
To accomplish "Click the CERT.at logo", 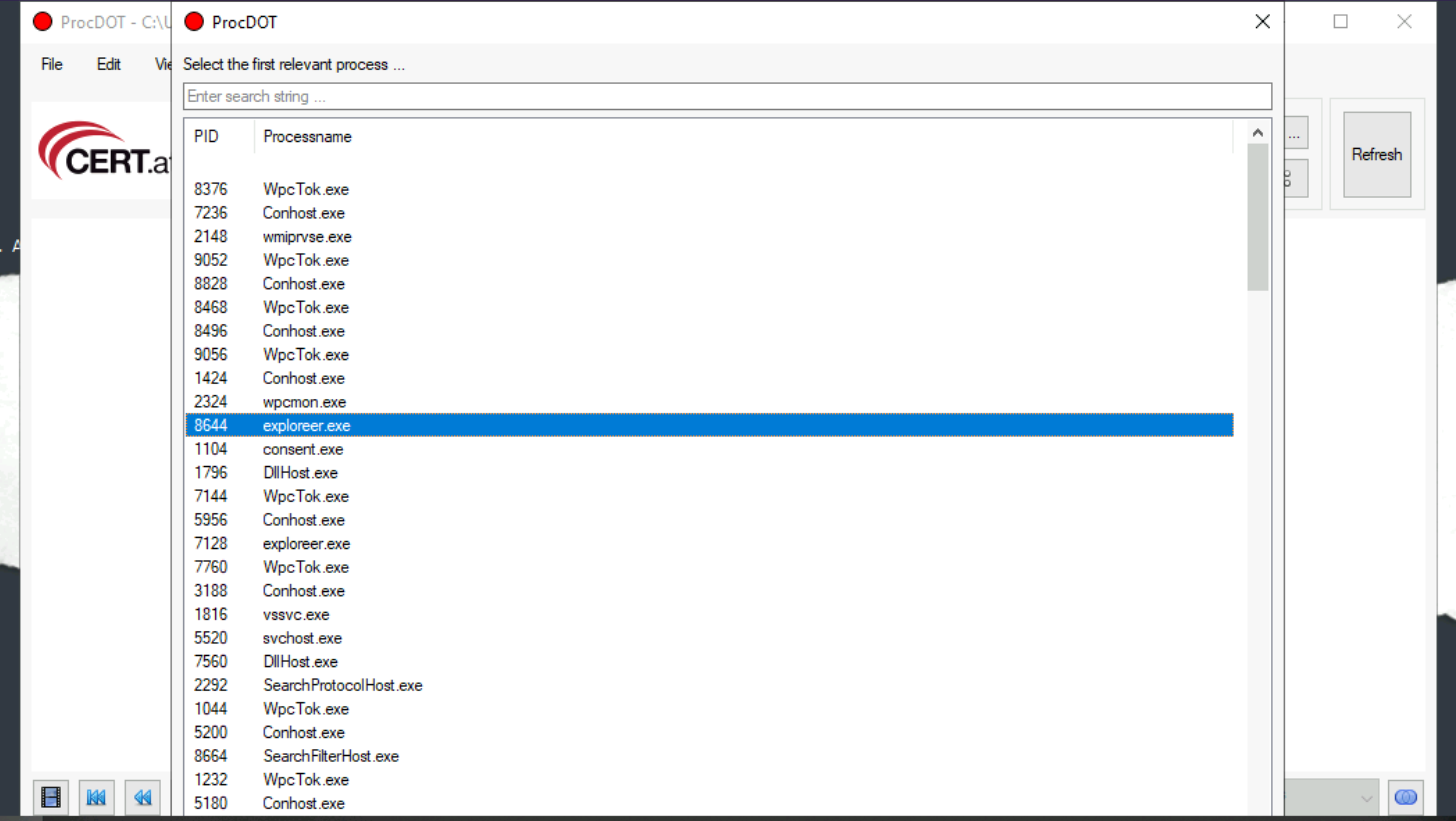I will click(103, 150).
